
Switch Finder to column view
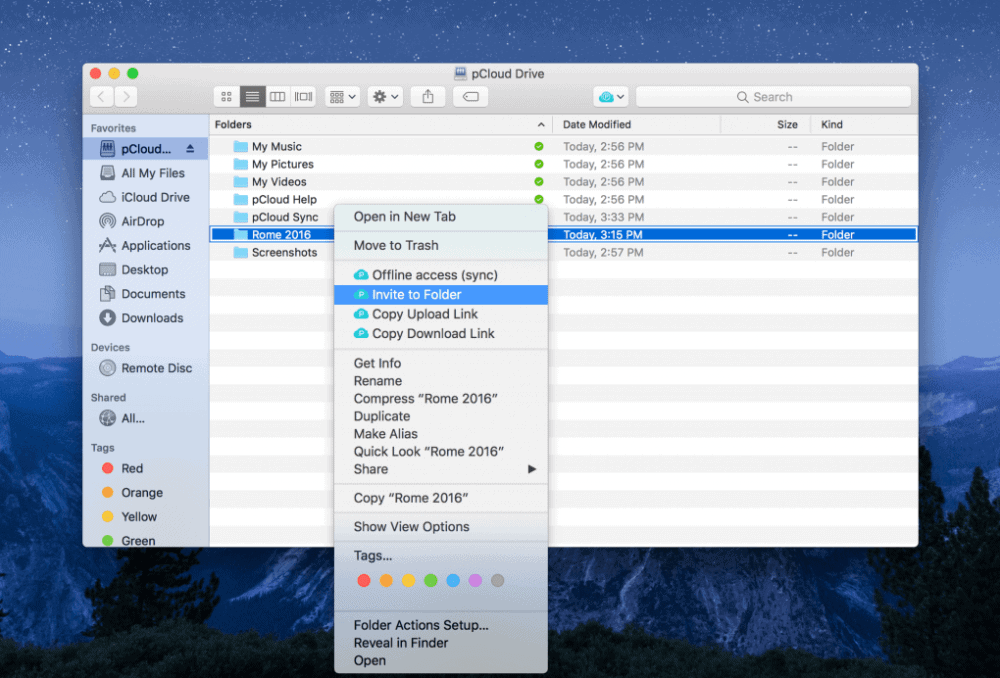[x=277, y=97]
